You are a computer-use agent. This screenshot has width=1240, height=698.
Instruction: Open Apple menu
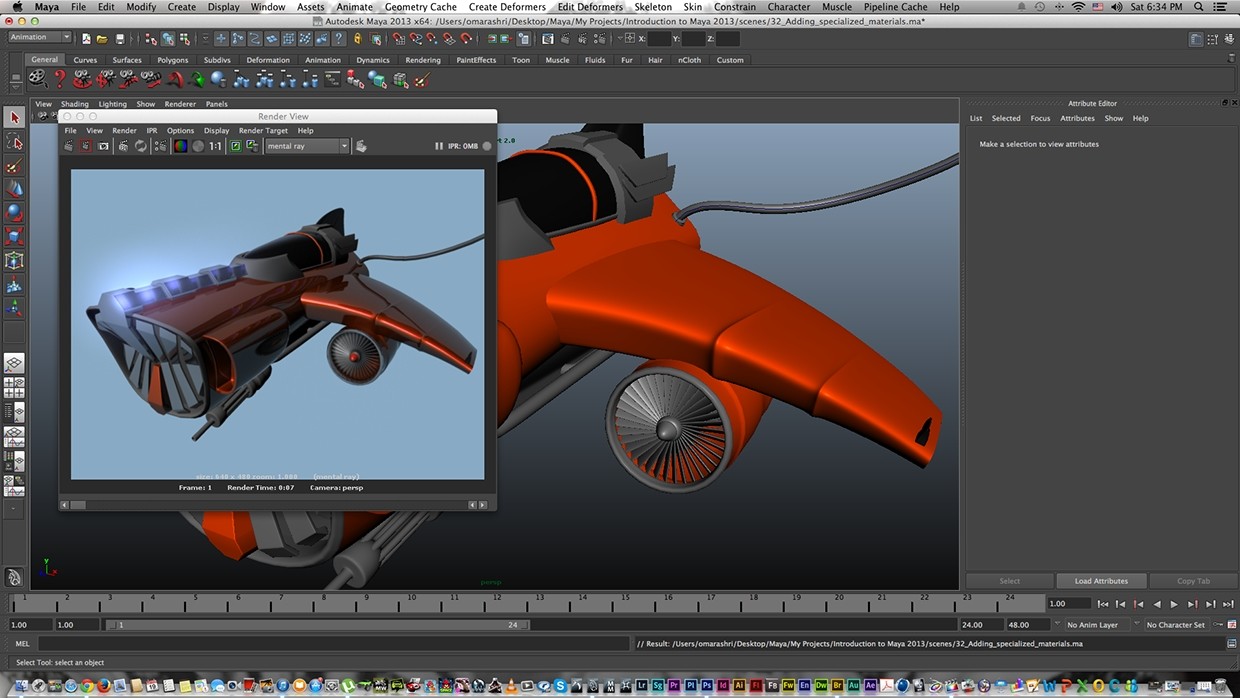17,7
